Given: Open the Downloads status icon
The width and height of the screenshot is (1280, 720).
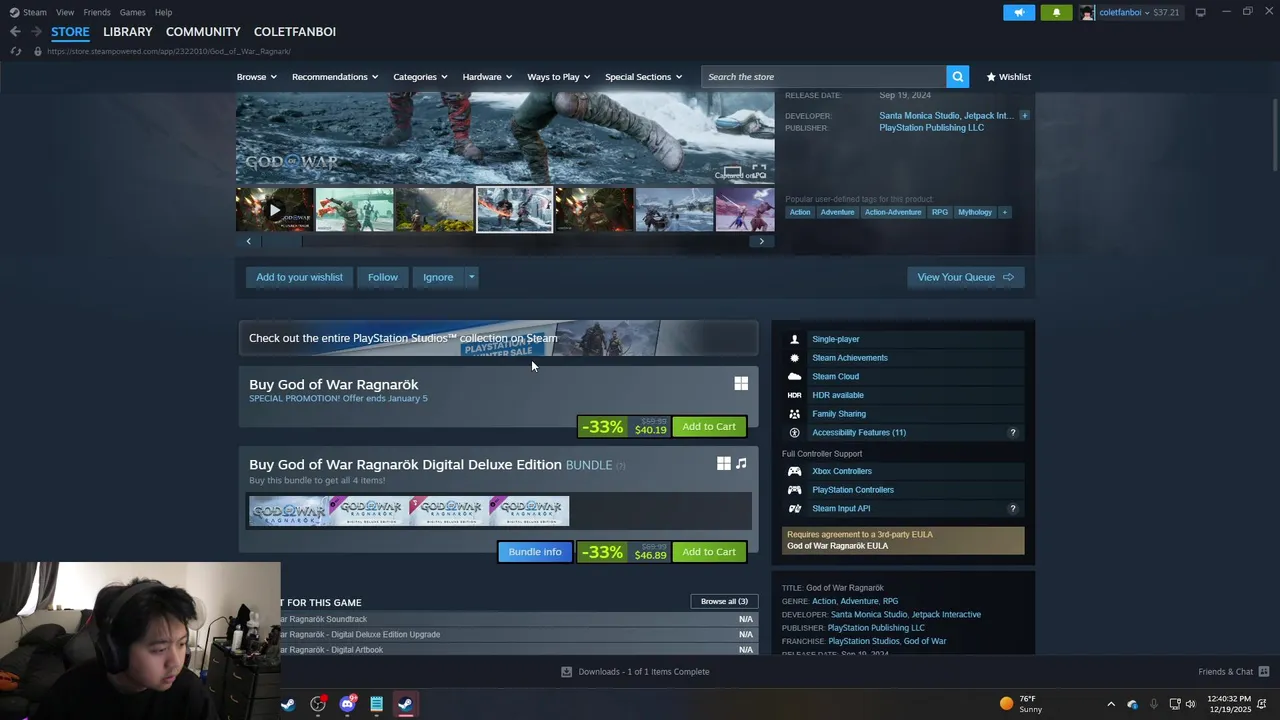Looking at the screenshot, I should (566, 672).
